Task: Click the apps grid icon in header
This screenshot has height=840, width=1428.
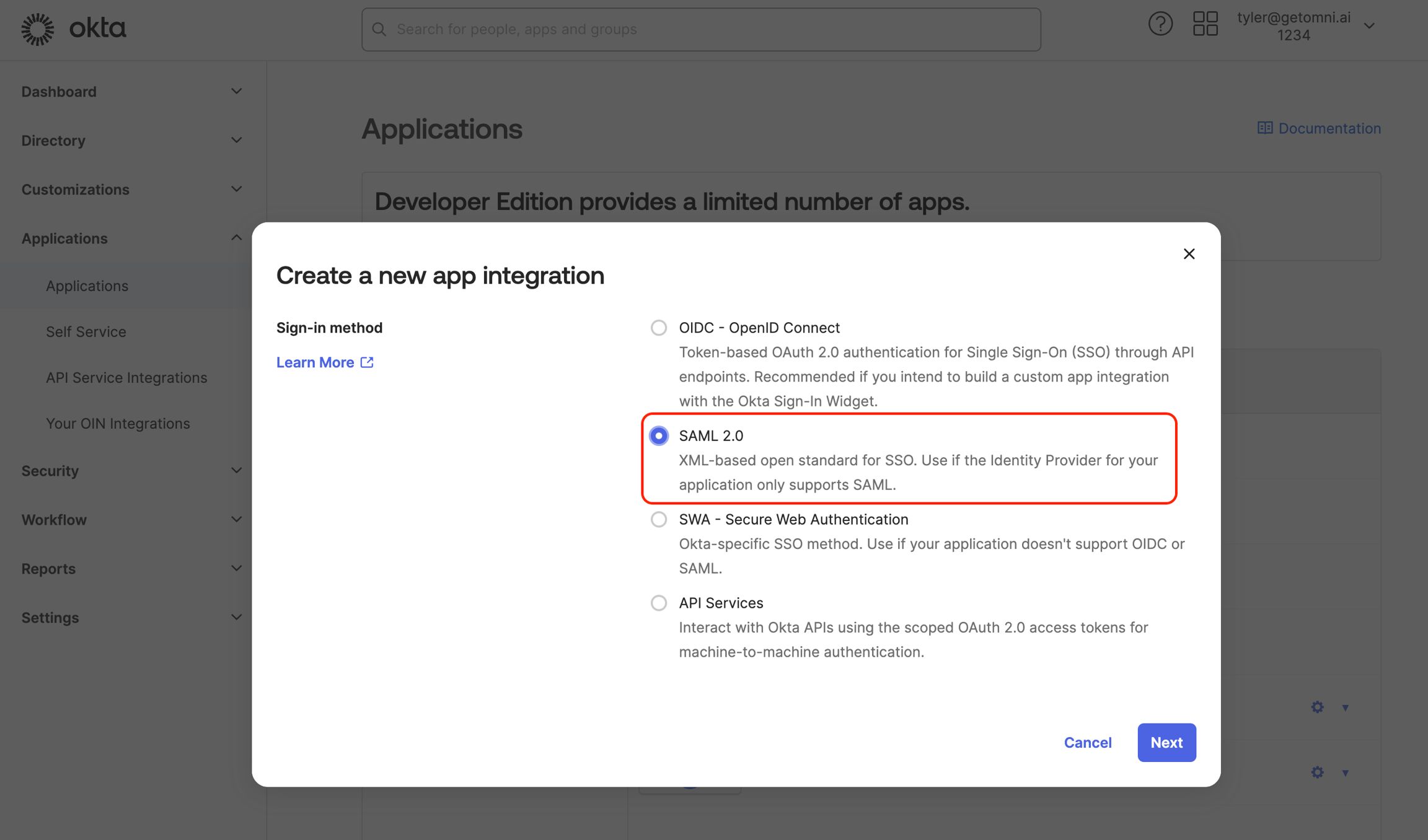Action: point(1205,24)
